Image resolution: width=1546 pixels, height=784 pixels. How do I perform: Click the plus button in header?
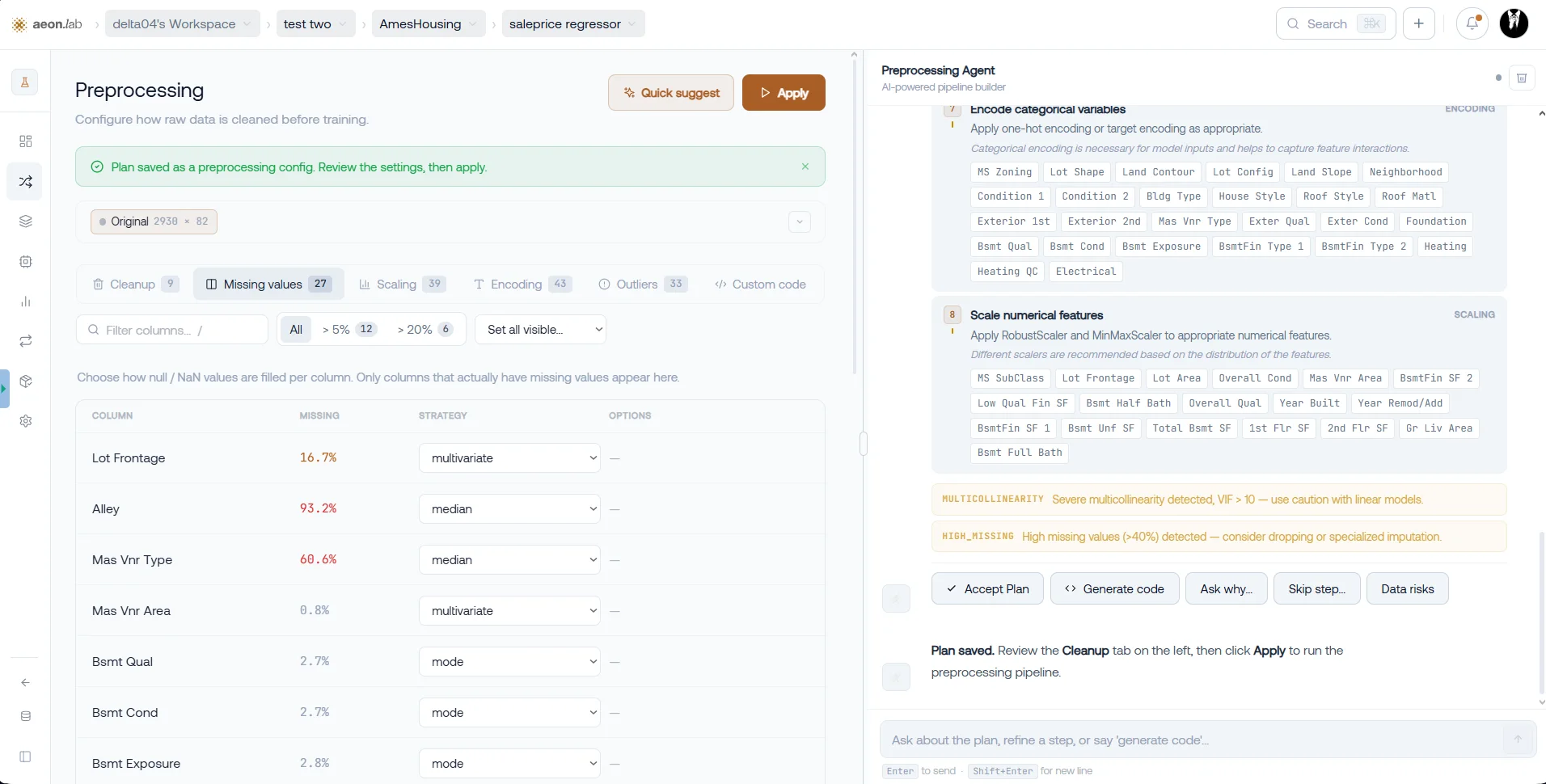click(x=1419, y=23)
